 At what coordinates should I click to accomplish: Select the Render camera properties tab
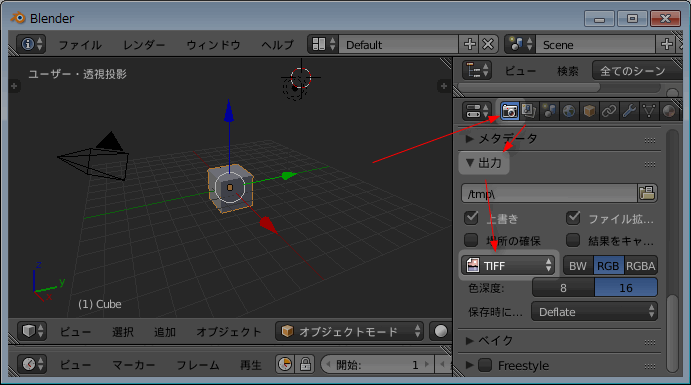[509, 111]
